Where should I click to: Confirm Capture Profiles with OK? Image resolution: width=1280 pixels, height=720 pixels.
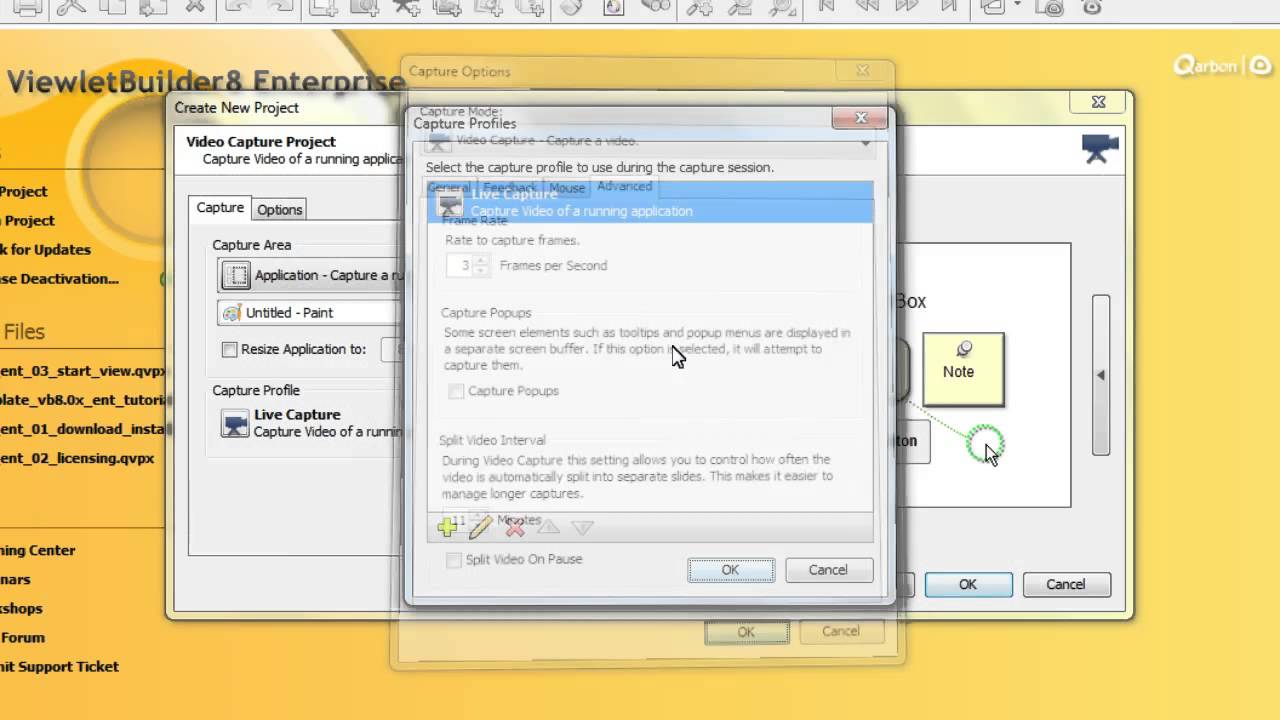pyautogui.click(x=730, y=570)
